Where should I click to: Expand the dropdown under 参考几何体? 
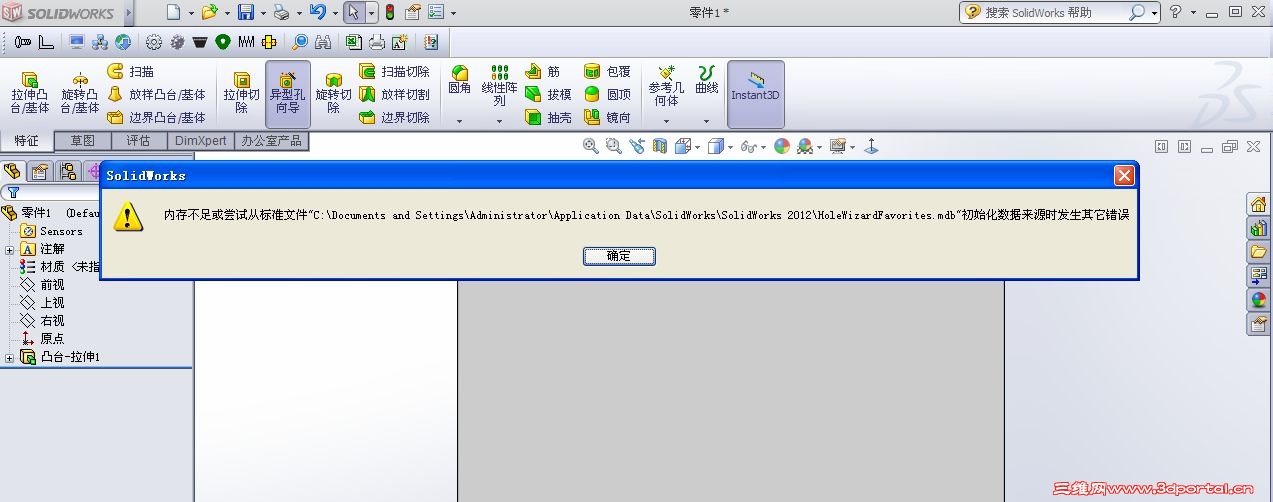(666, 121)
